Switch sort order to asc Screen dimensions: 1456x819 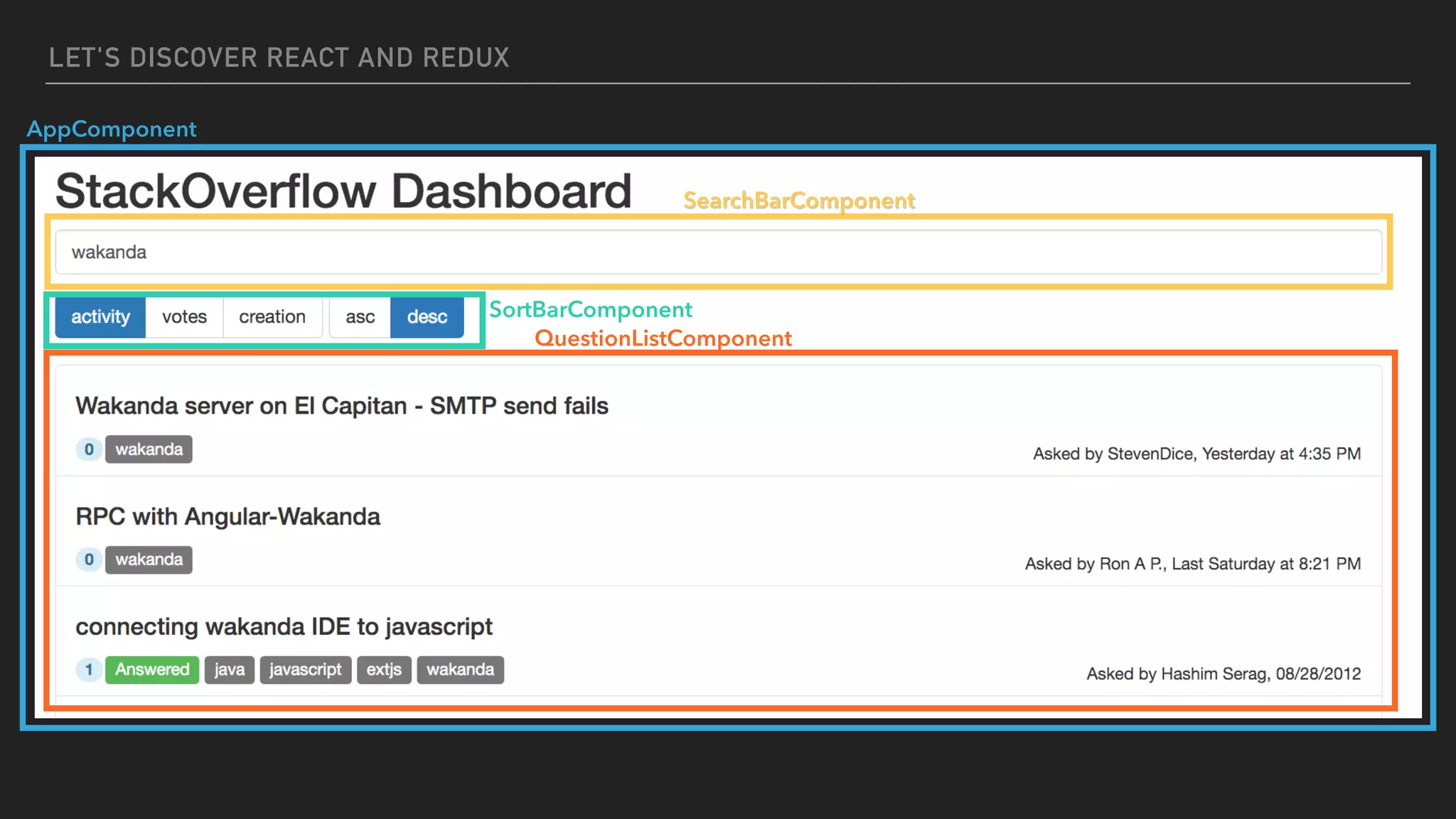coord(360,317)
